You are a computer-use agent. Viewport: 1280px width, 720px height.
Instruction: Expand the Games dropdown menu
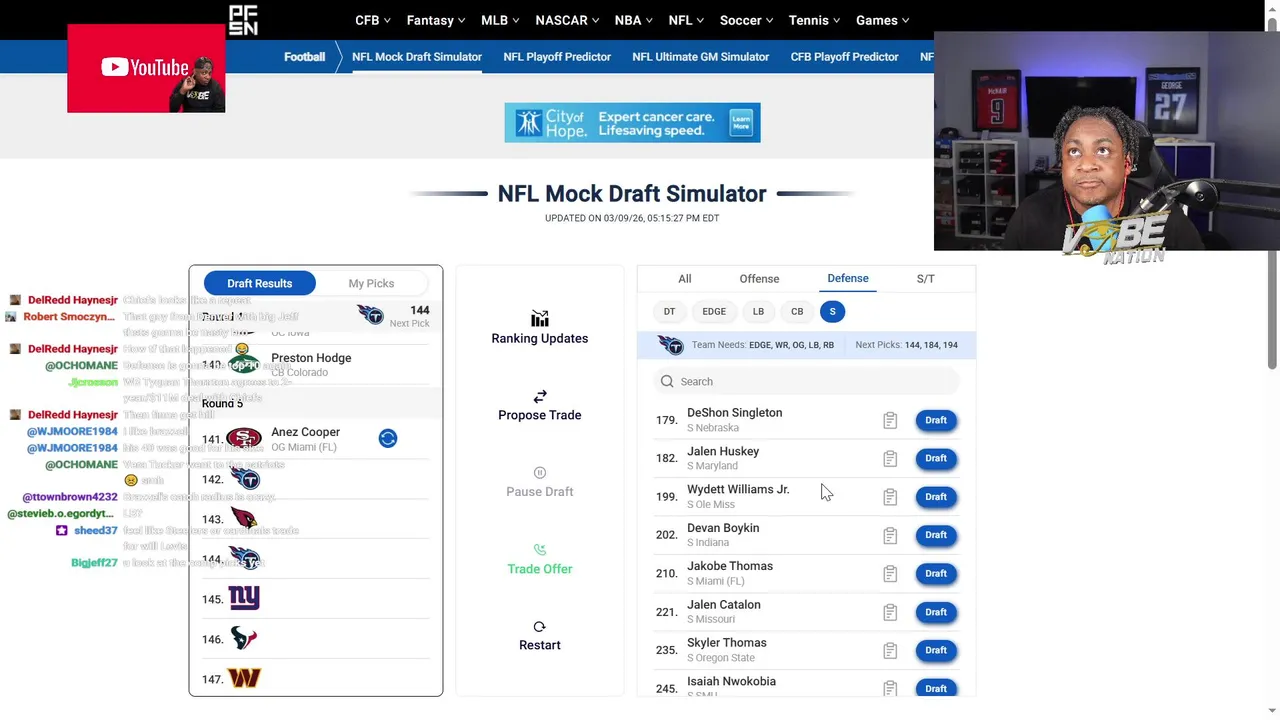tap(882, 20)
